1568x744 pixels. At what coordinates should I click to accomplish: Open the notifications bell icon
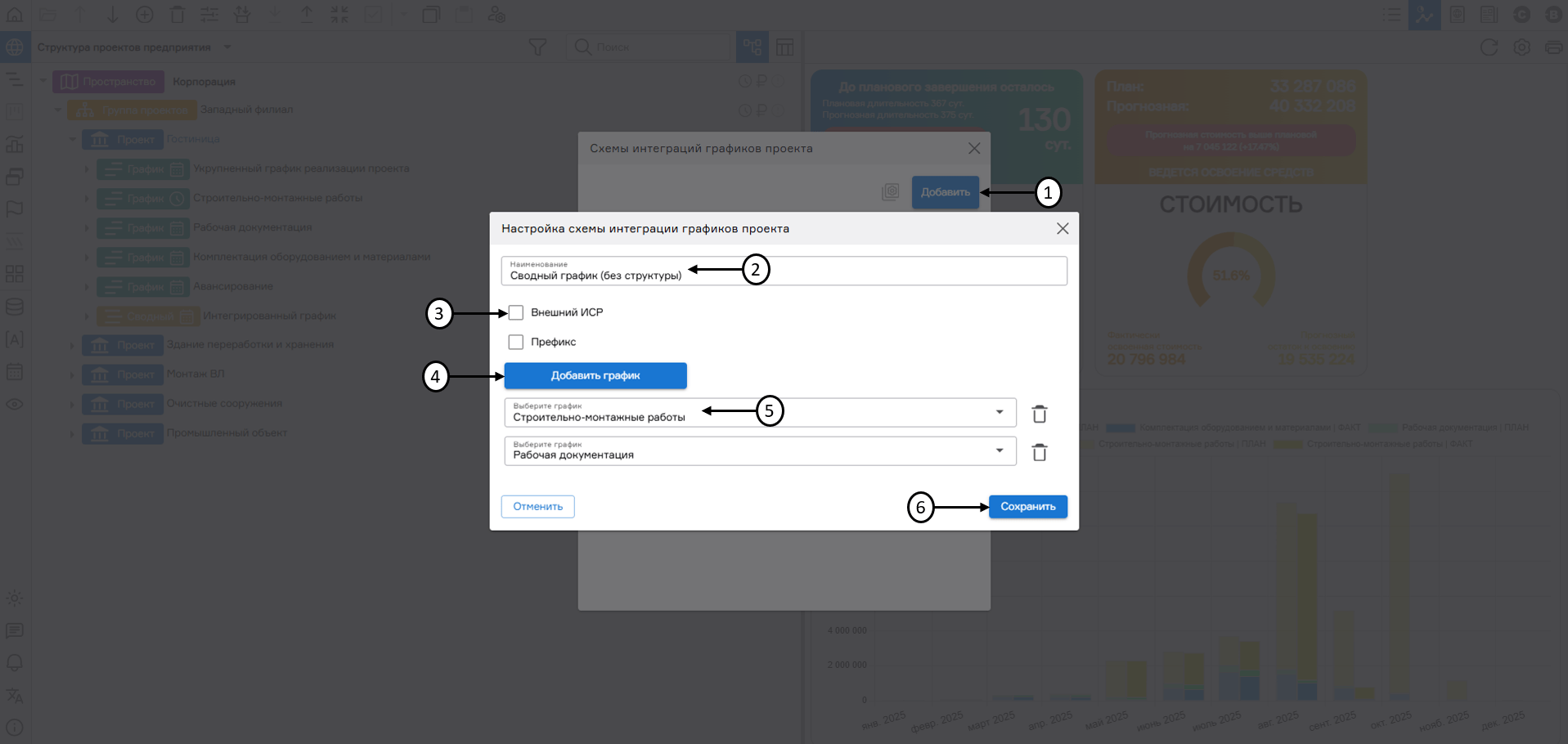[15, 663]
